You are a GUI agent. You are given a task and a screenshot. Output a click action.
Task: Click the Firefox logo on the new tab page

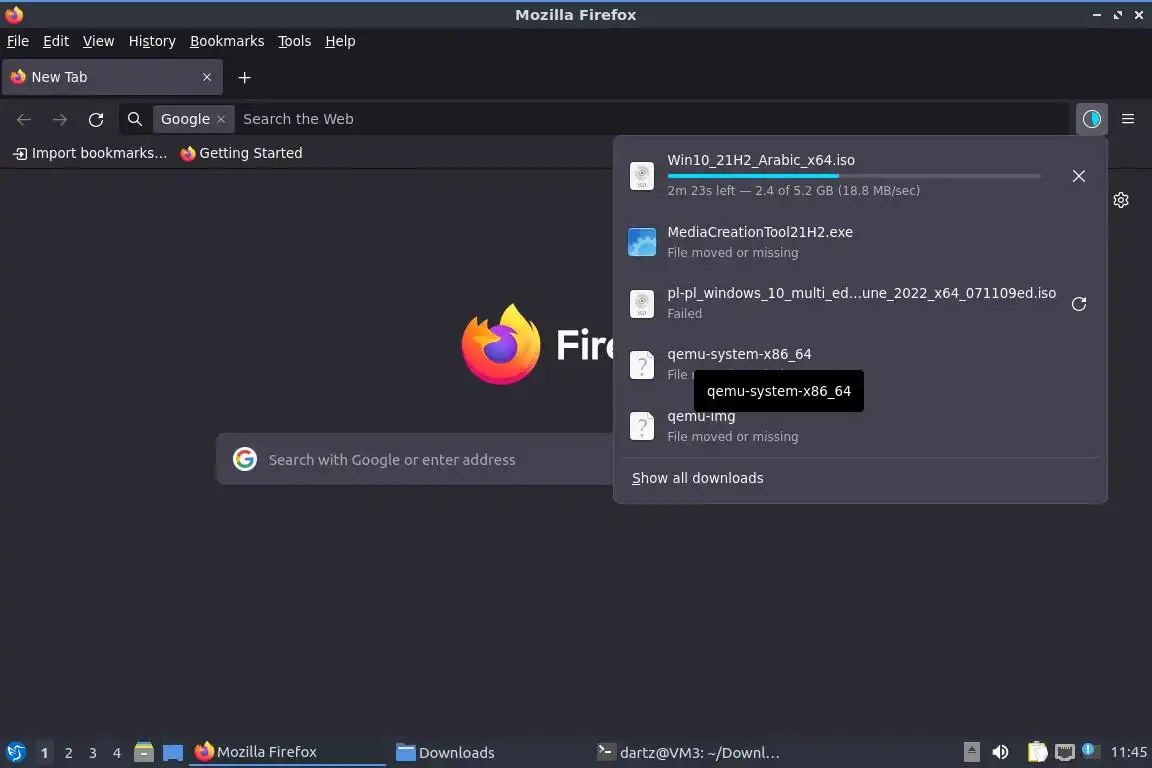(501, 344)
